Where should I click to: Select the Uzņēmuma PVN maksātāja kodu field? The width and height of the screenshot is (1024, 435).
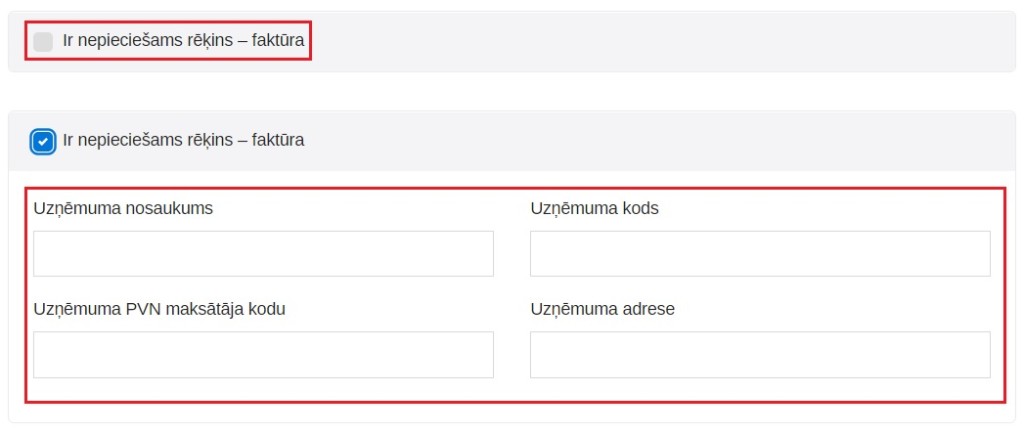click(263, 355)
